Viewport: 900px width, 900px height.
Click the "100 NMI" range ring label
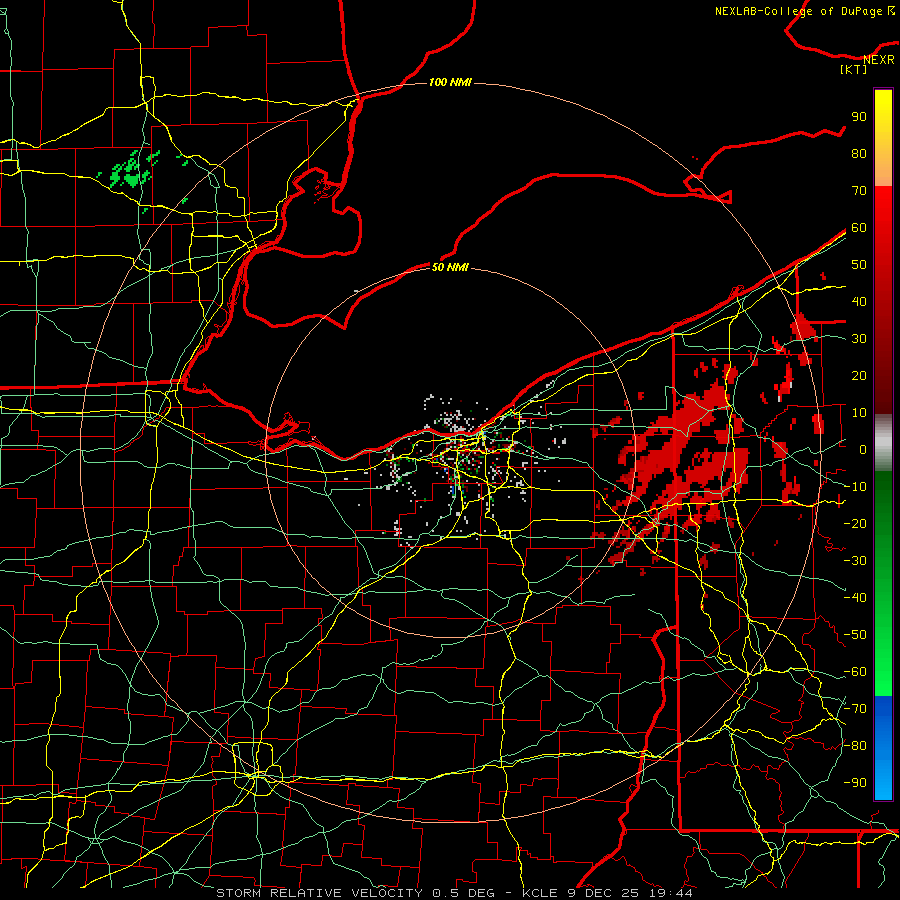[450, 83]
